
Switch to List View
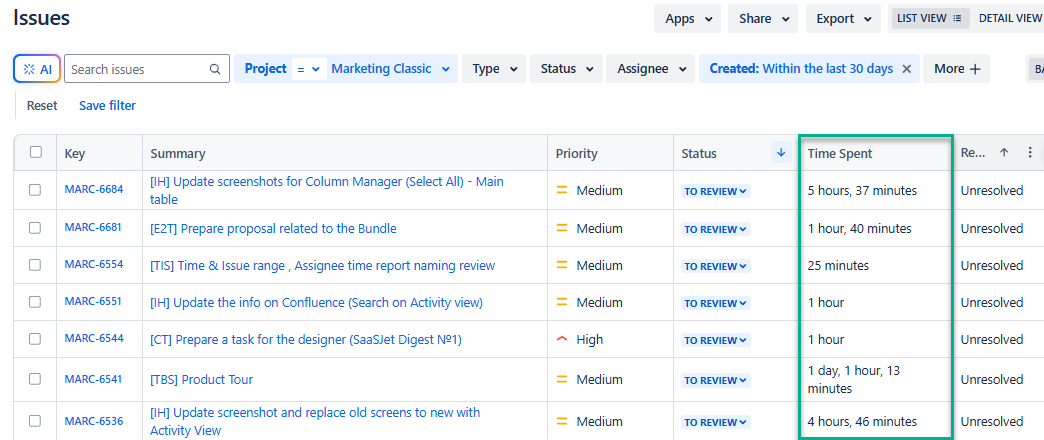[x=929, y=19]
